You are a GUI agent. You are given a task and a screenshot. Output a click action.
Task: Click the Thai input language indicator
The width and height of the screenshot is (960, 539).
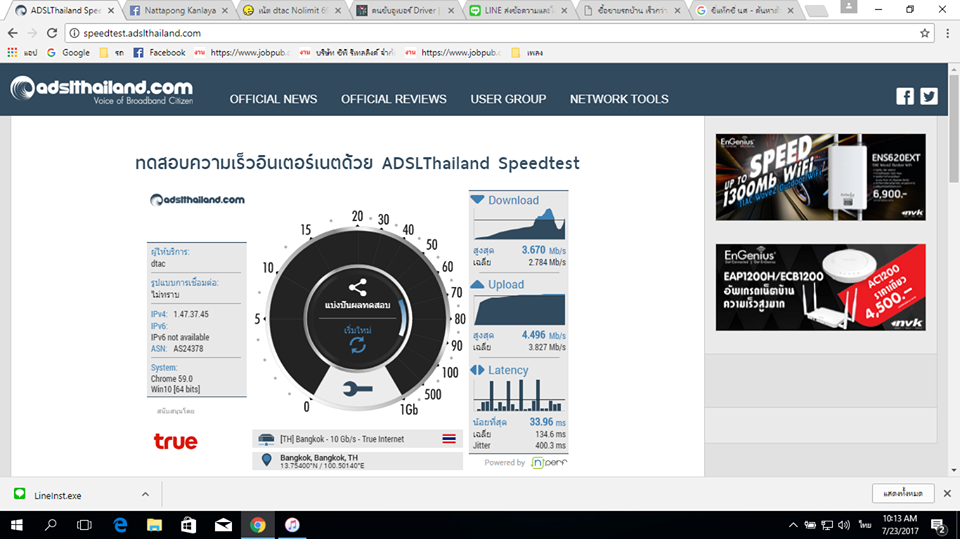click(x=864, y=525)
